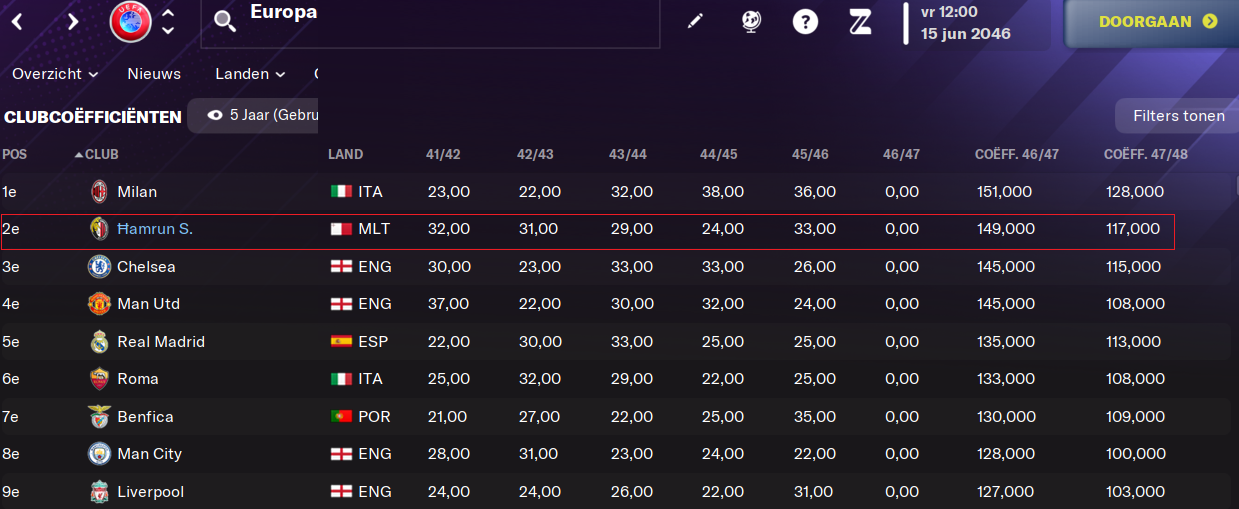1239x509 pixels.
Task: Sort by the Club column header
Action: (101, 154)
